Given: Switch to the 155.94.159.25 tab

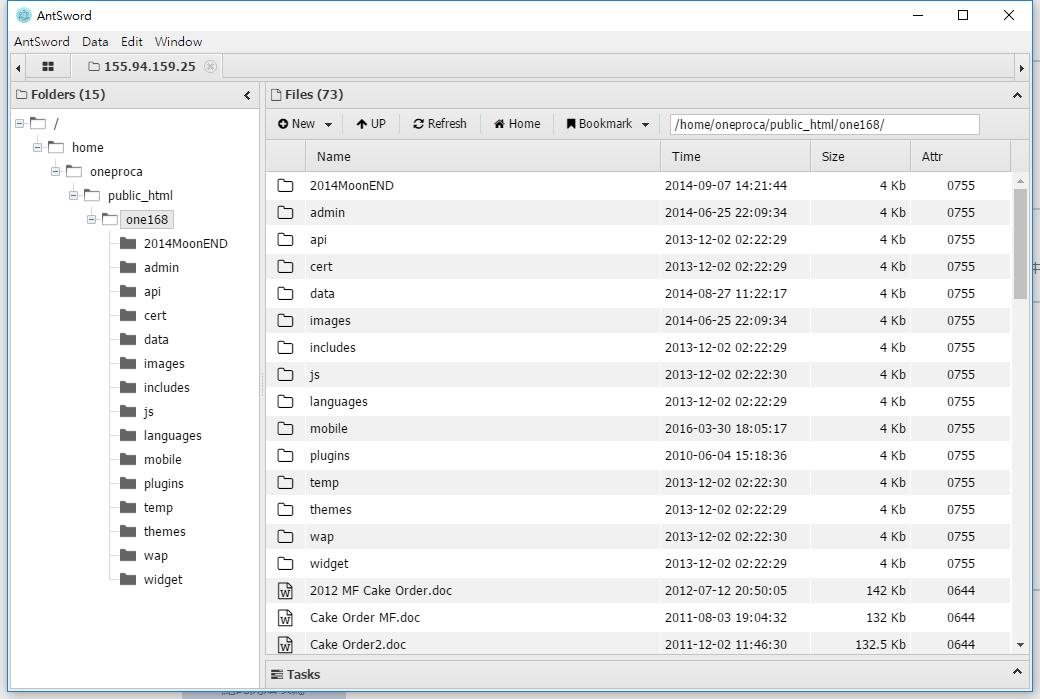Looking at the screenshot, I should coord(149,66).
